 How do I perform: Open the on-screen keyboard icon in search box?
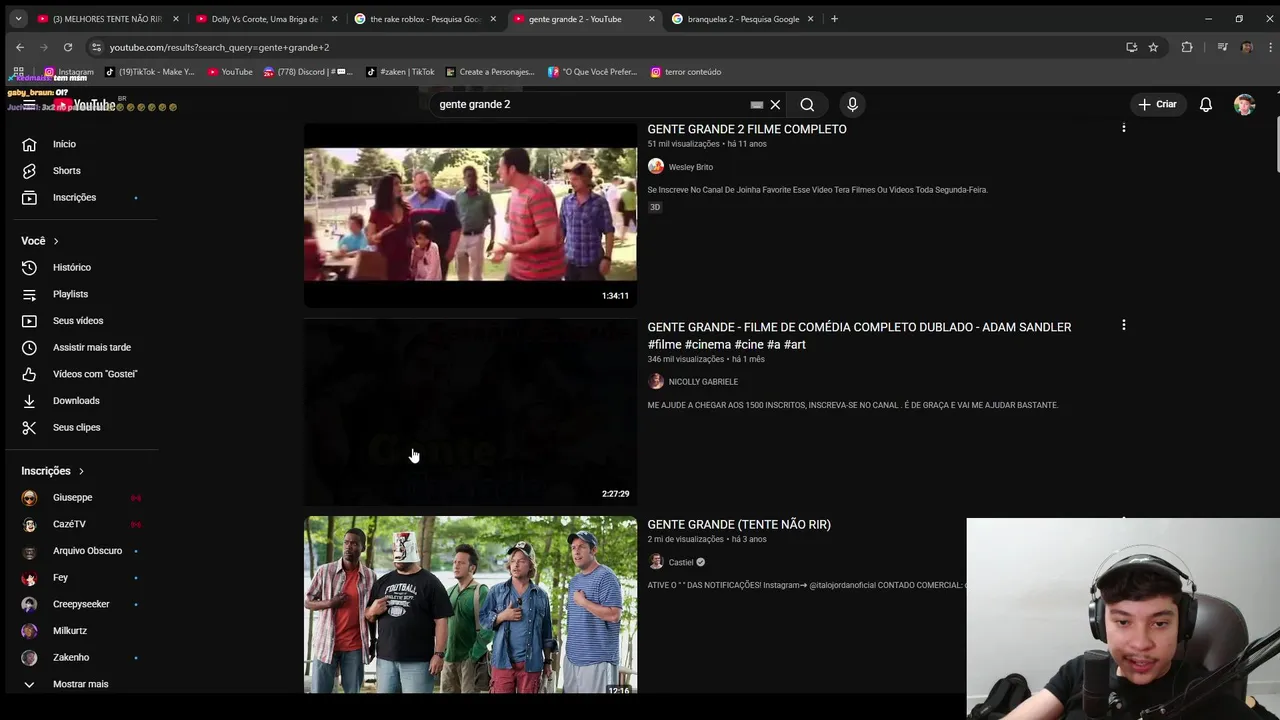[757, 104]
